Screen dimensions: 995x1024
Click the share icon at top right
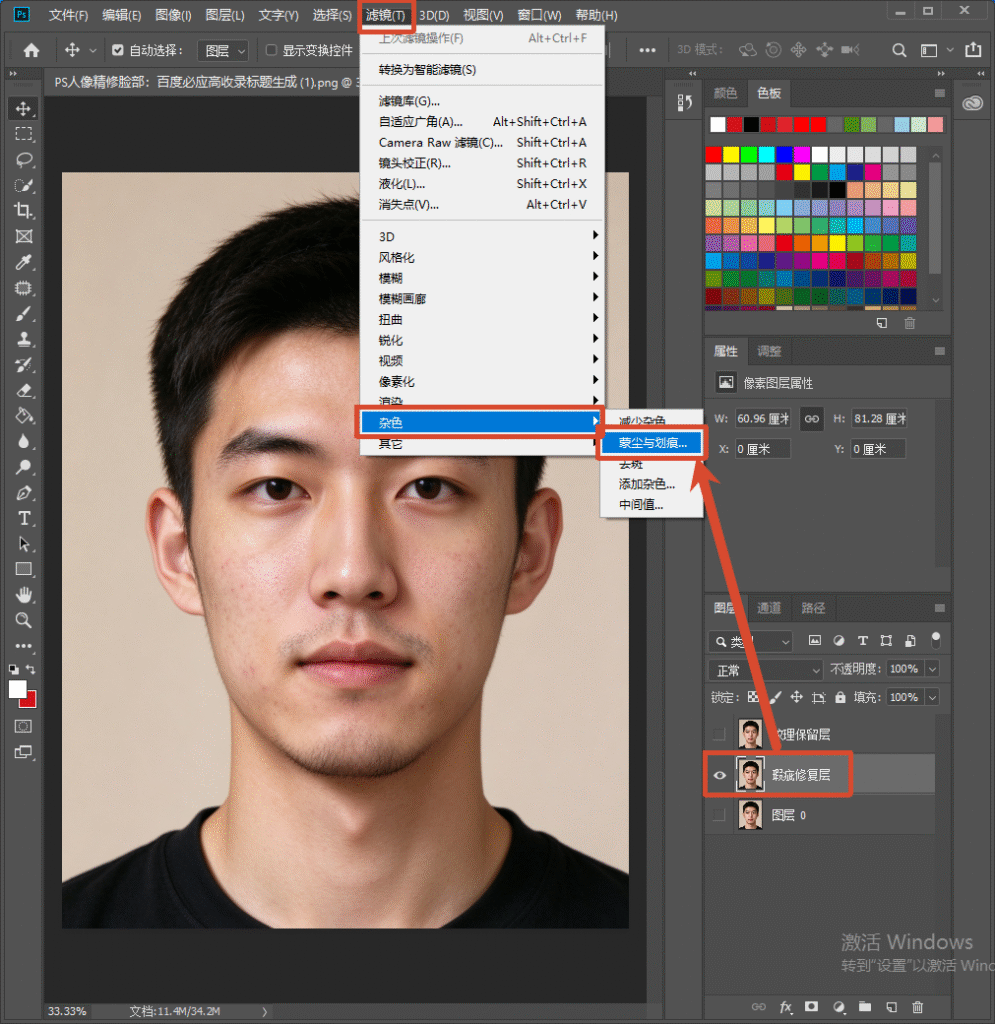[973, 50]
